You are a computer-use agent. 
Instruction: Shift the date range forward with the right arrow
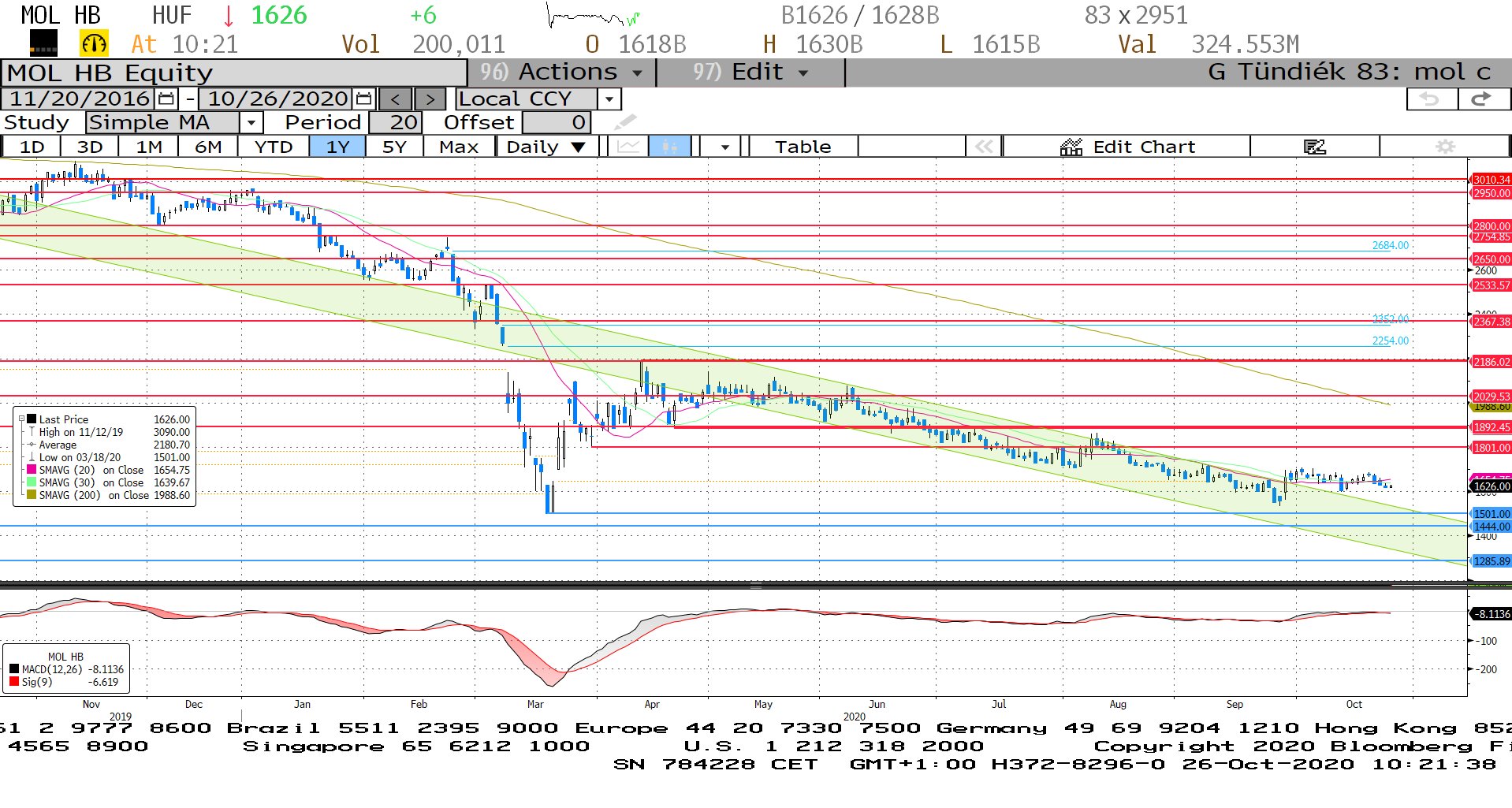(x=430, y=99)
